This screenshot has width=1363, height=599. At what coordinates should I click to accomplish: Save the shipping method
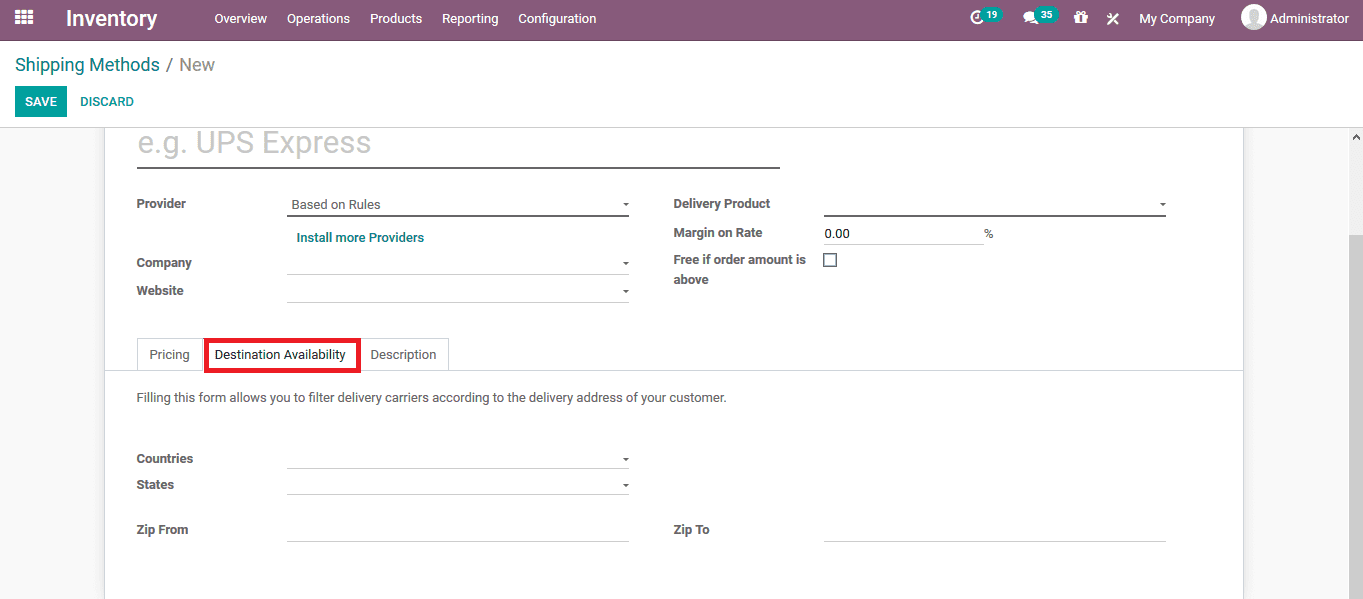41,101
